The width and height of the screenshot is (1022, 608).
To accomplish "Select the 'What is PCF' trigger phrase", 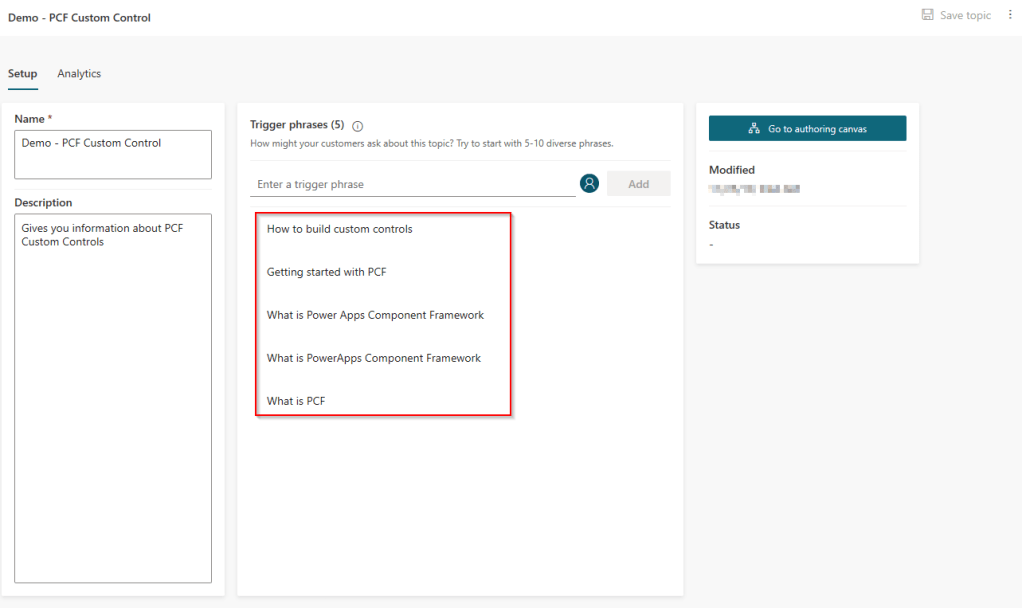I will pos(296,401).
